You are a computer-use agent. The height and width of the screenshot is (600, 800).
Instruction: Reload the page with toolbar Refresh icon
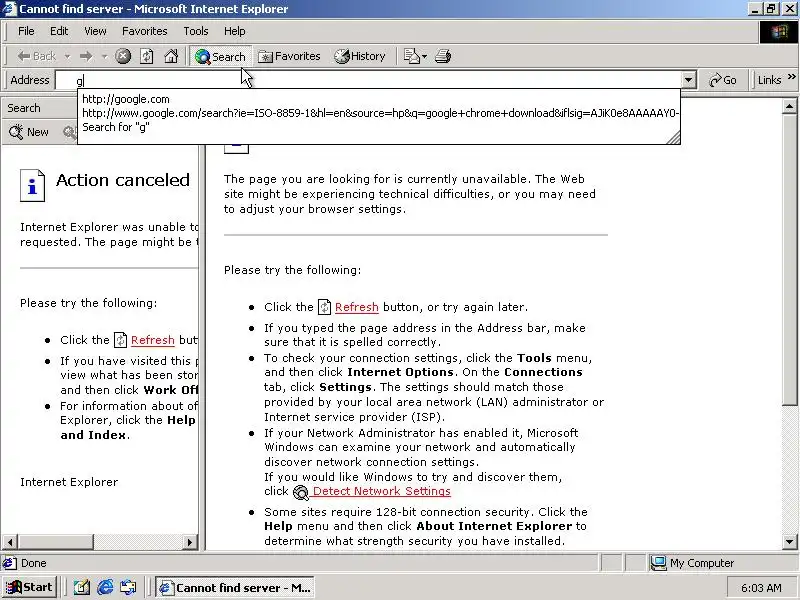(x=146, y=56)
